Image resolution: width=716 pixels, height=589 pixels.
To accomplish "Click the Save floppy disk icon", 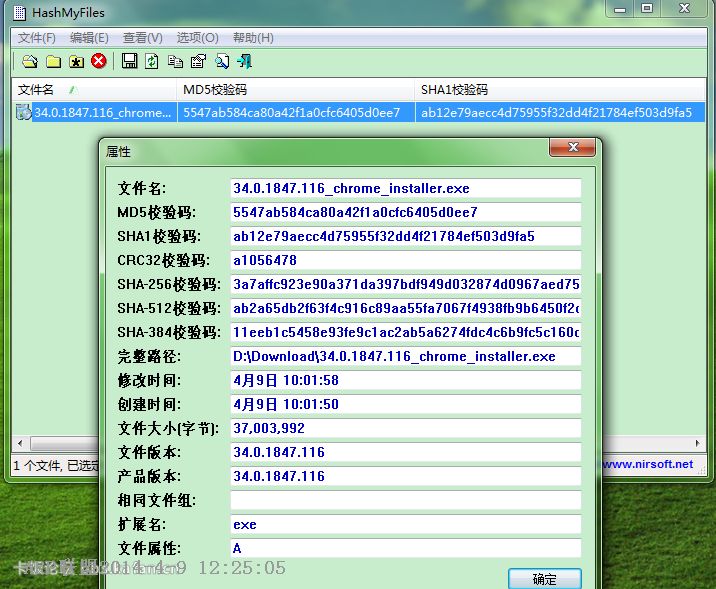I will click(129, 61).
